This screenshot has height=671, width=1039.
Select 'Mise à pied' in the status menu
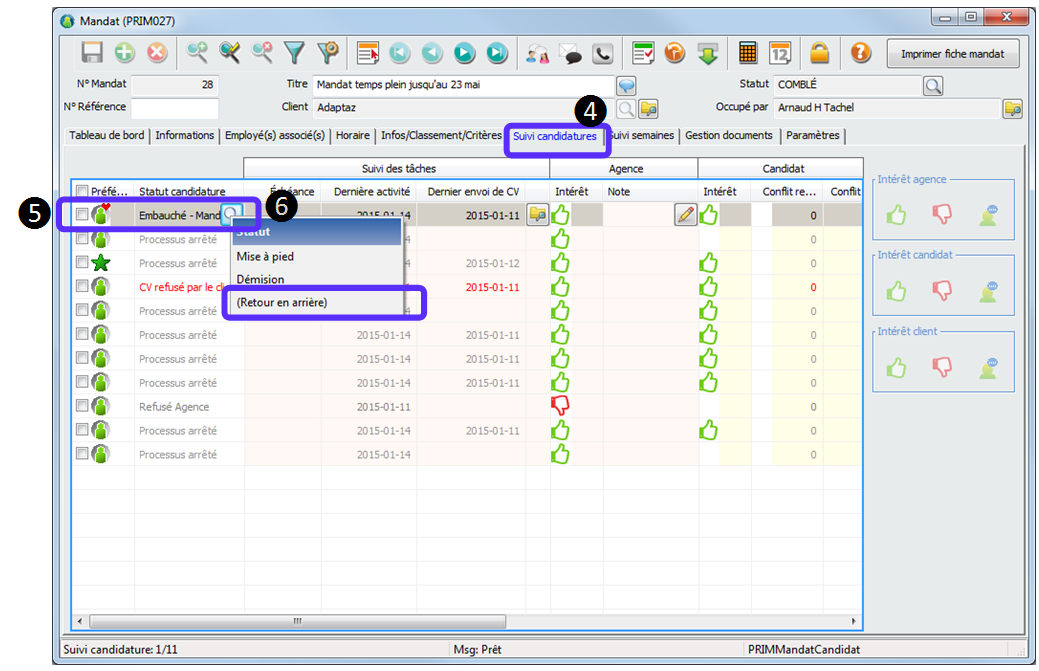click(x=265, y=257)
